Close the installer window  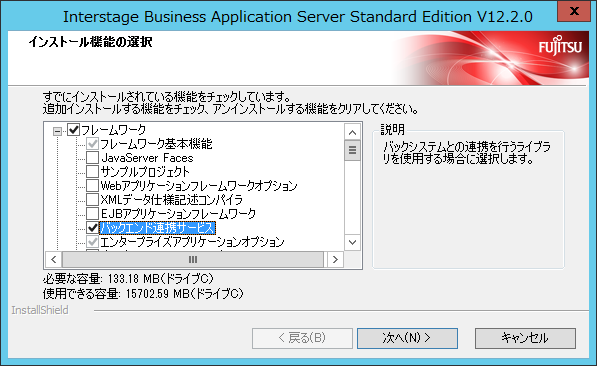click(574, 11)
